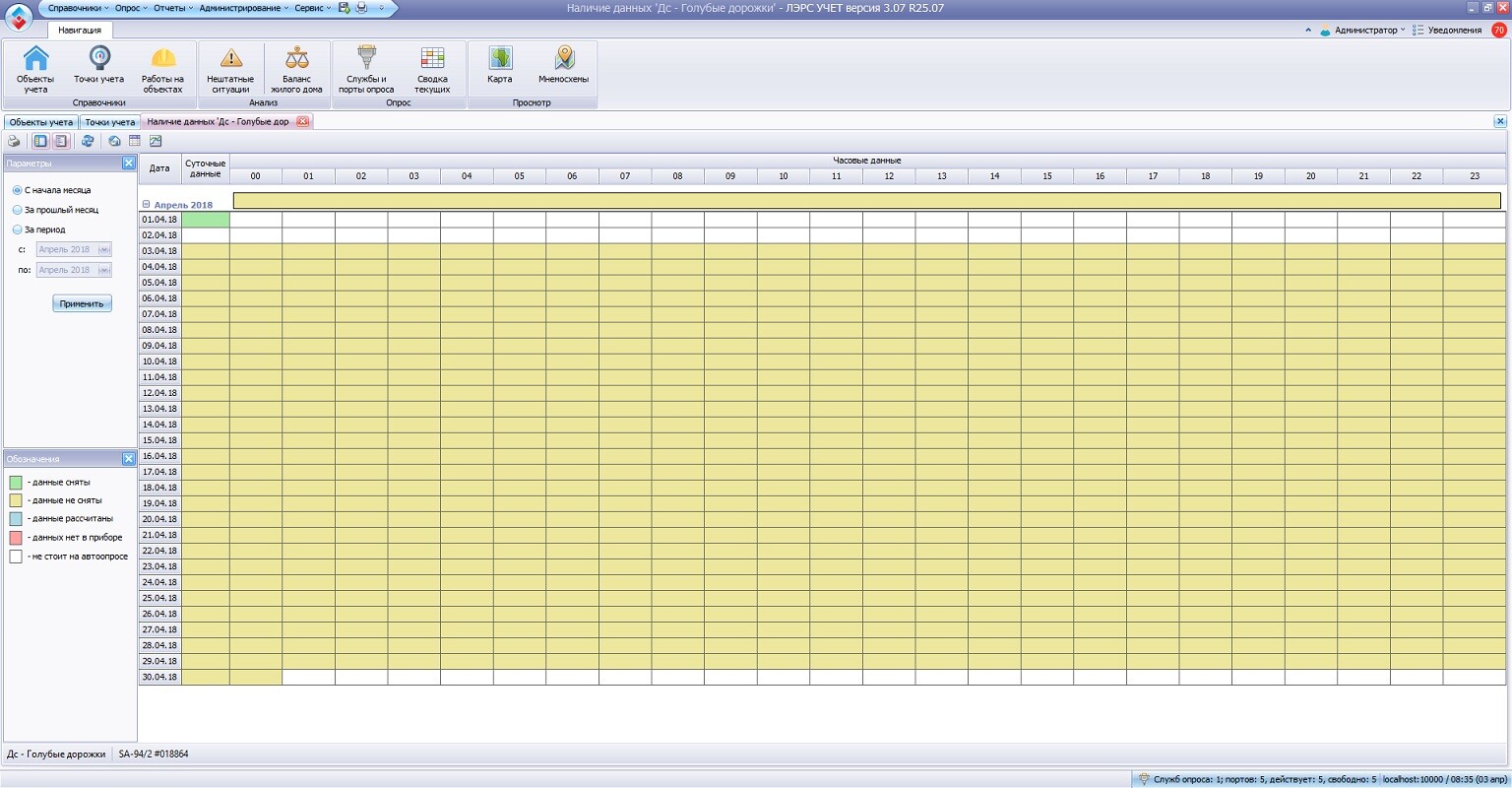Select С начала месяца option
The height and width of the screenshot is (788, 1512).
pos(51,190)
